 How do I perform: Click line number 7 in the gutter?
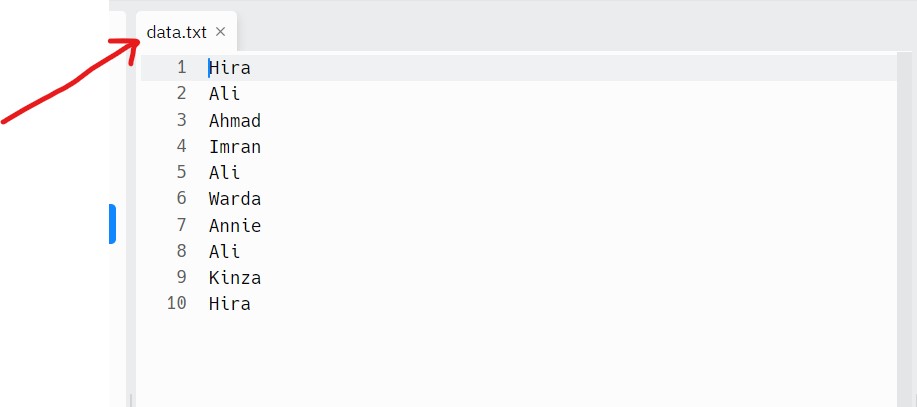(x=181, y=225)
